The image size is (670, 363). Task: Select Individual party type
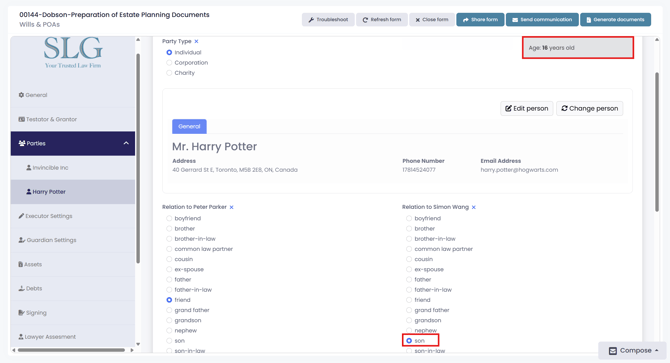pyautogui.click(x=169, y=53)
